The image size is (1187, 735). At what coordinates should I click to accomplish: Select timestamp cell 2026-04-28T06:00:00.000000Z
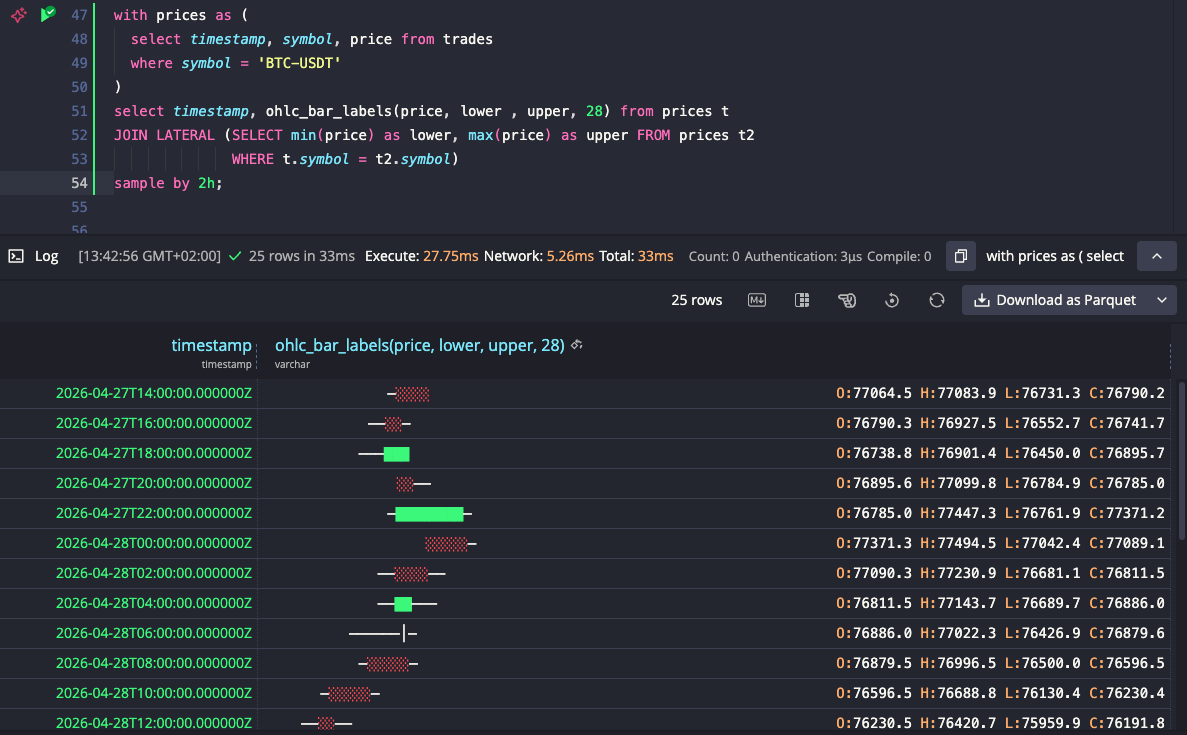(154, 633)
